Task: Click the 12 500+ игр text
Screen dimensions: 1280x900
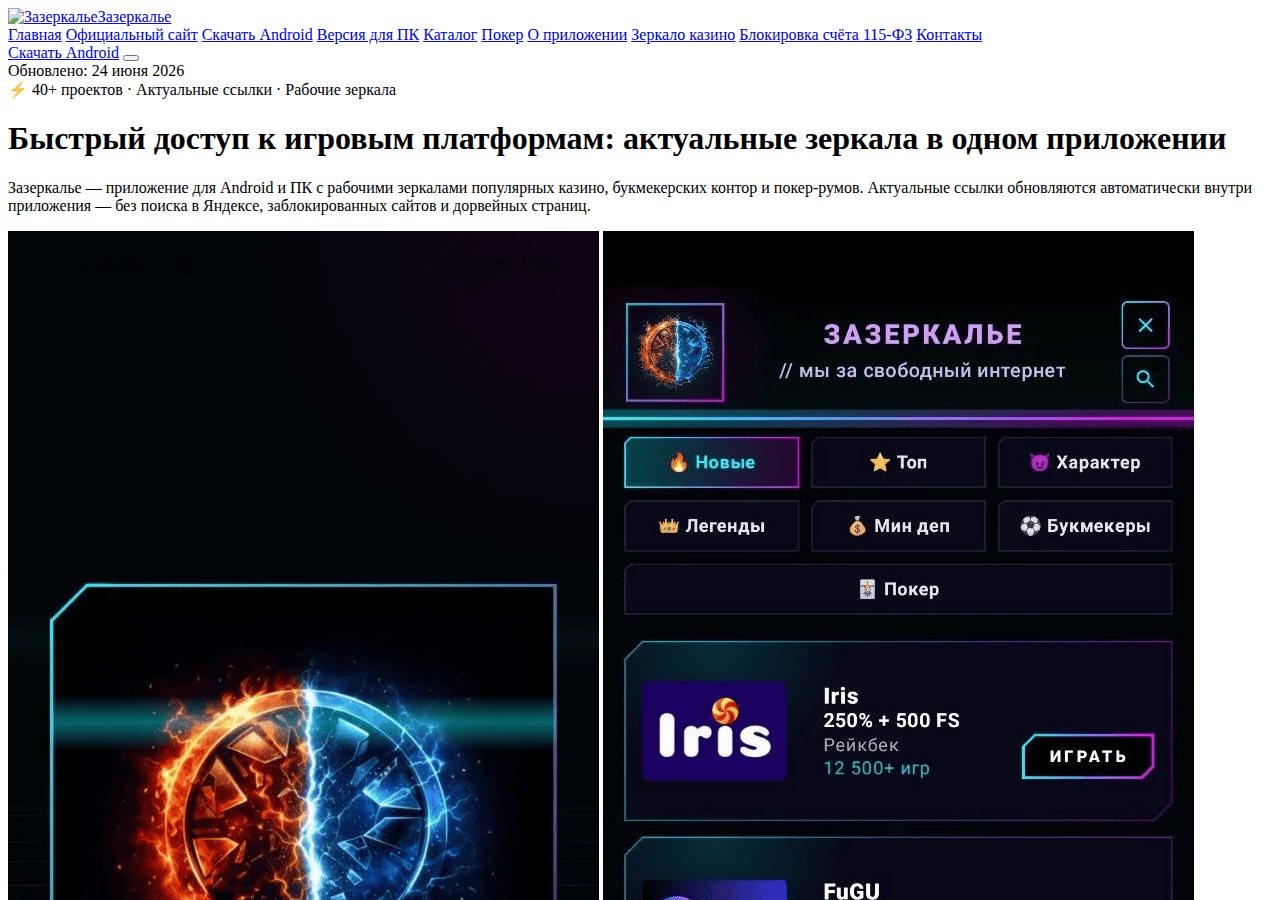Action: (876, 769)
